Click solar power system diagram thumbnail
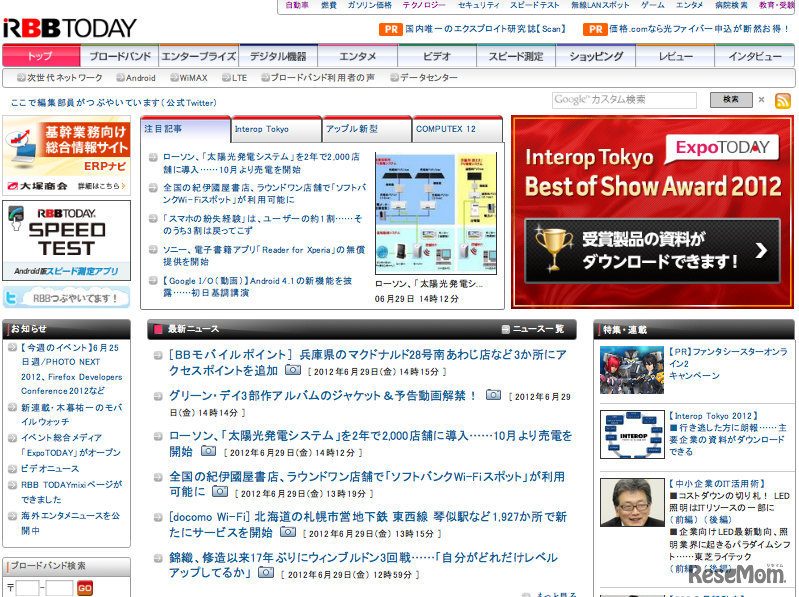Viewport: 799px width, 597px height. tap(436, 213)
